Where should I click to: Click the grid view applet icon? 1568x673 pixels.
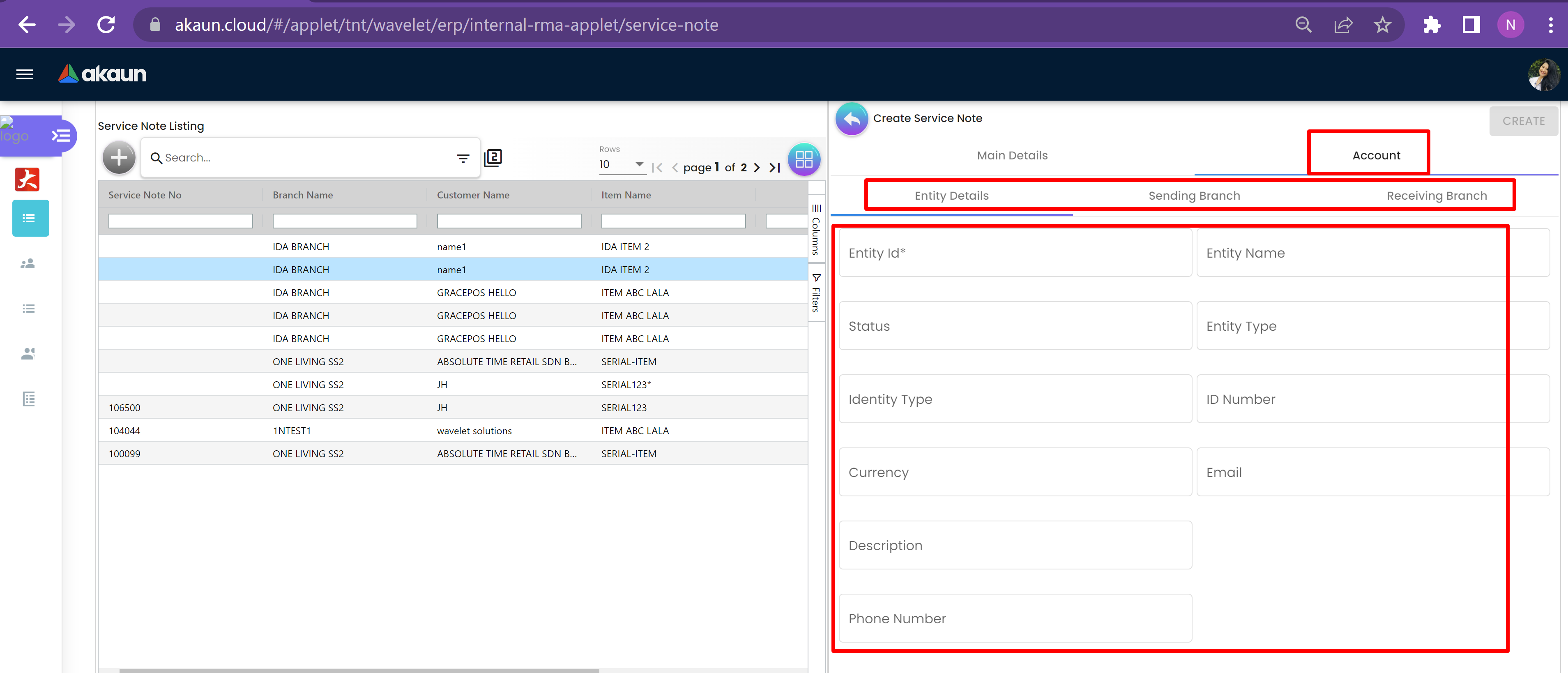(x=804, y=159)
